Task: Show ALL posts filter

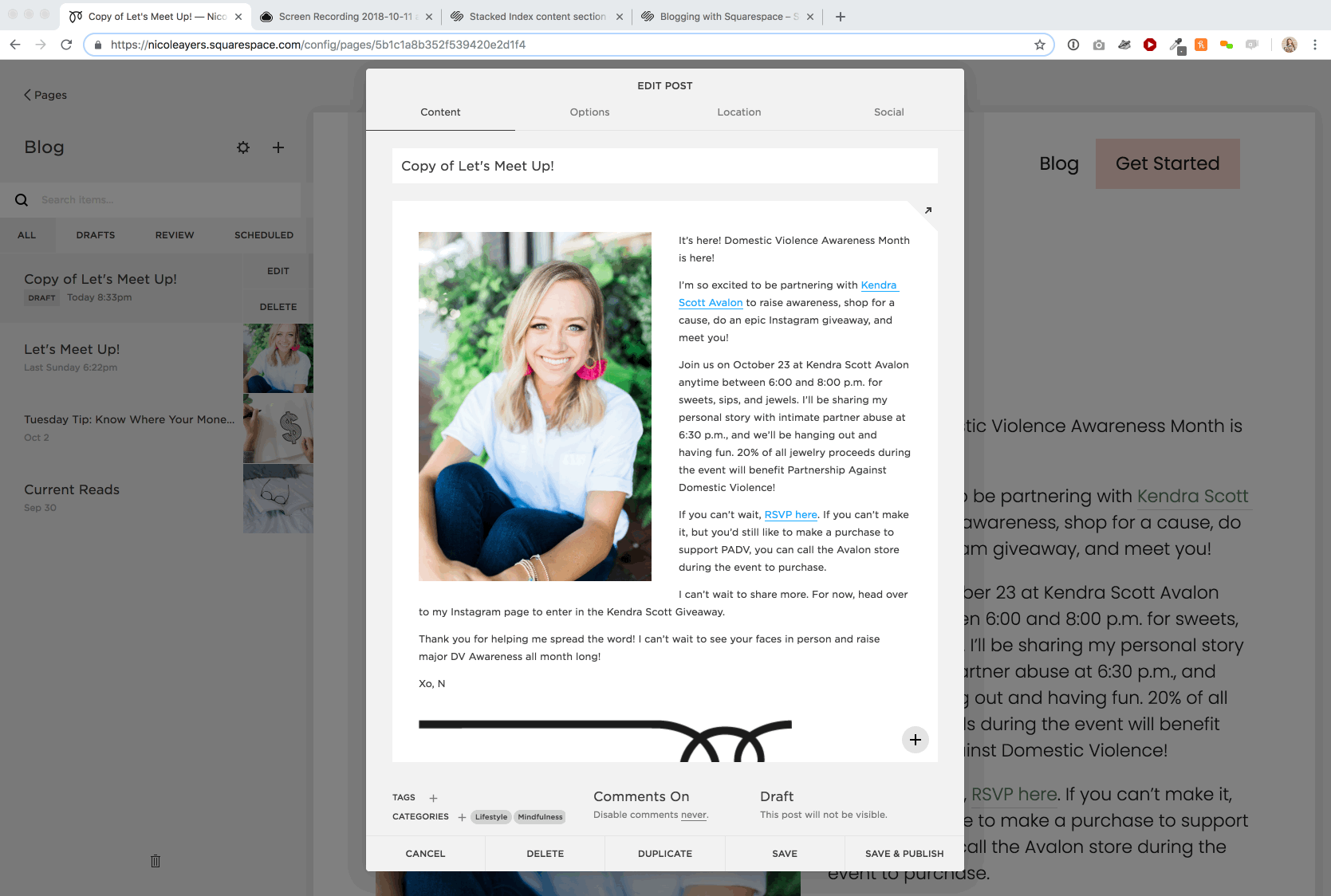Action: tap(27, 235)
